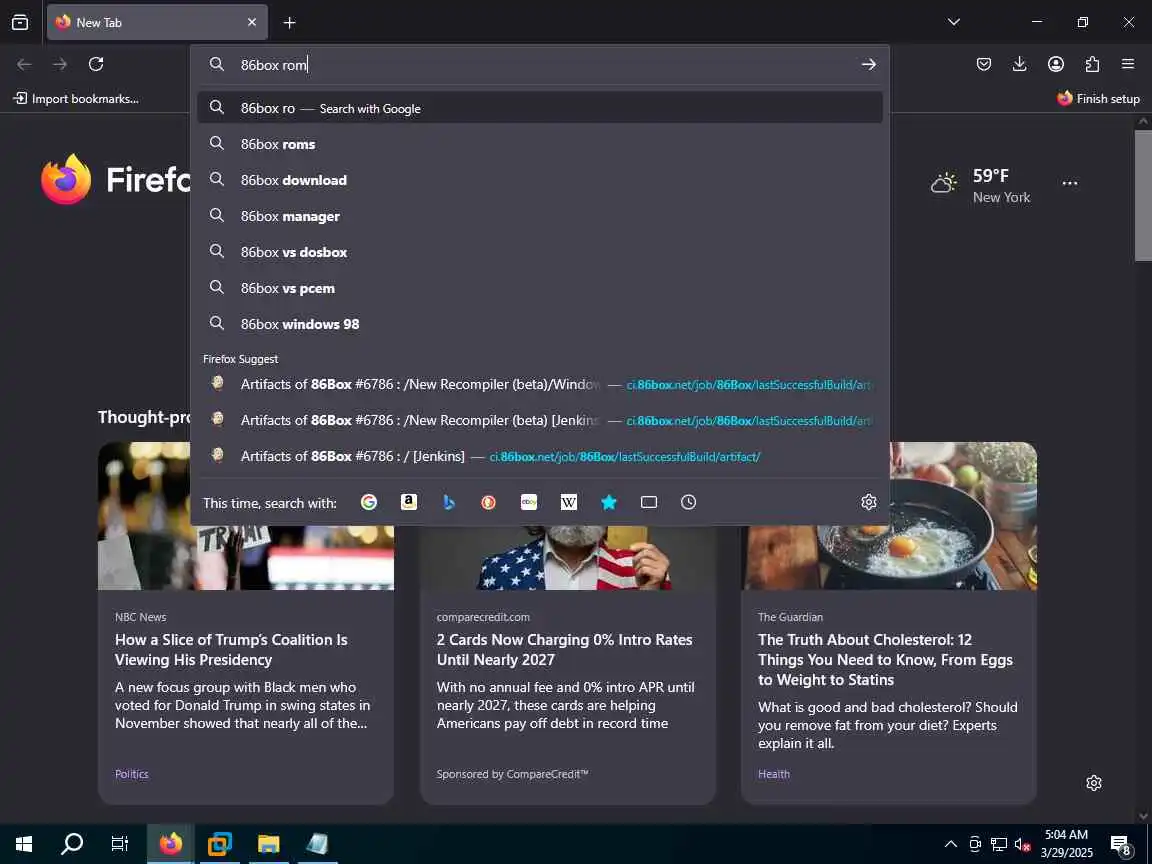Click Import bookmarks in the toolbar

click(x=76, y=98)
